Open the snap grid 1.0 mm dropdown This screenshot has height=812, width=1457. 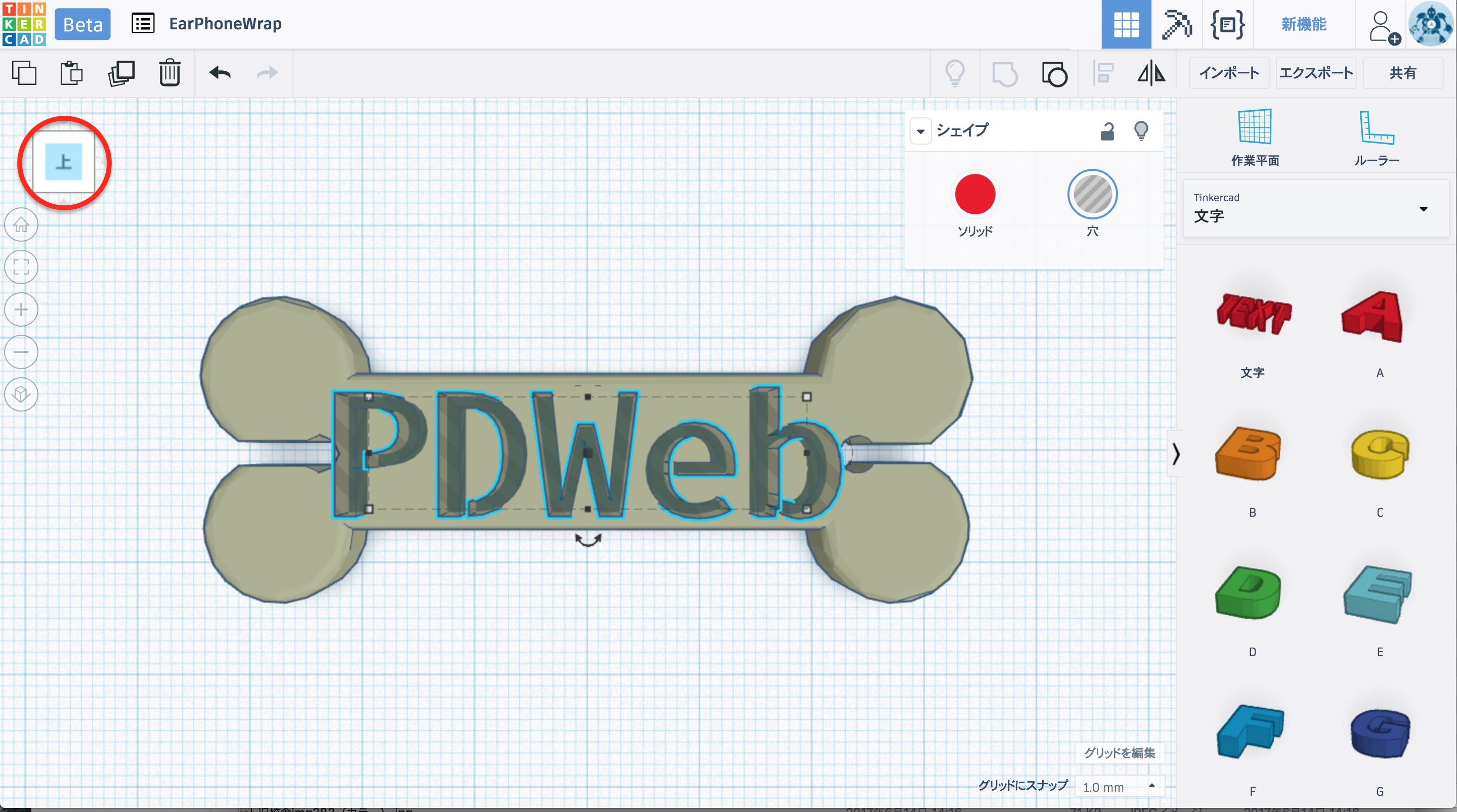click(1118, 787)
